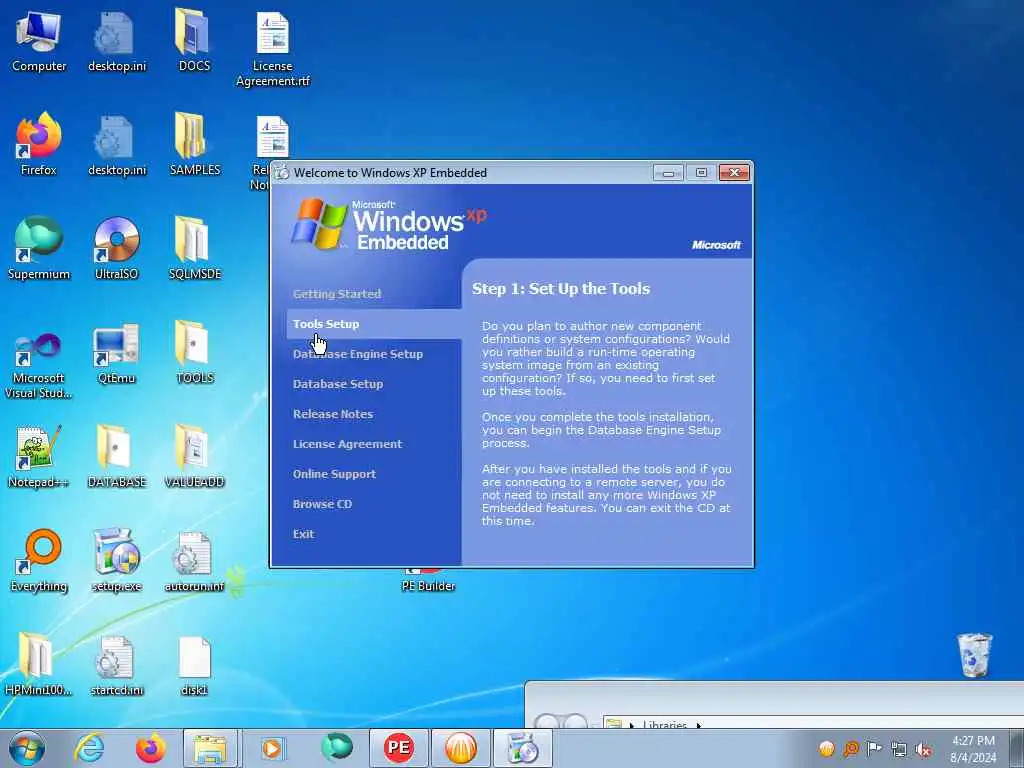Image resolution: width=1024 pixels, height=768 pixels.
Task: Select the License Agreement.rtf file icon
Action: tap(273, 48)
